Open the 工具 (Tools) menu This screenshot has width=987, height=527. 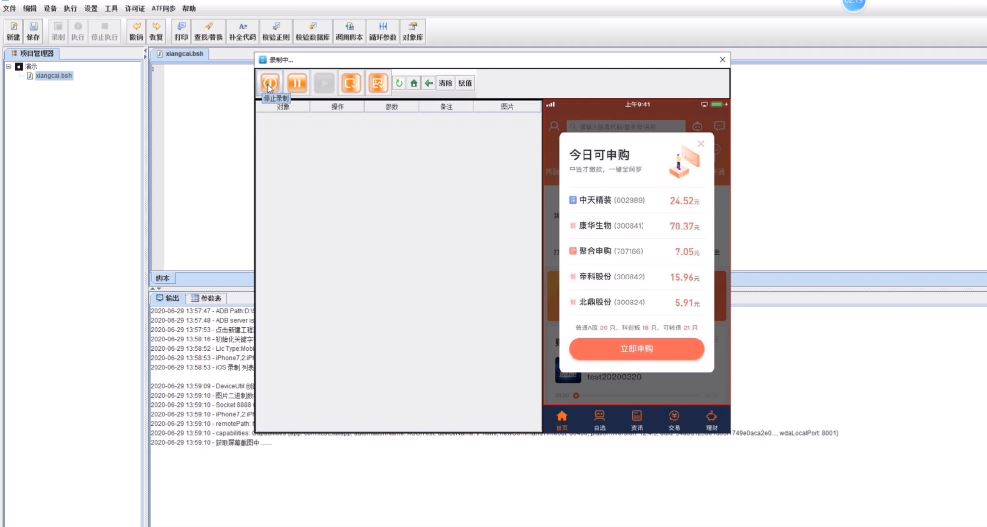[111, 8]
